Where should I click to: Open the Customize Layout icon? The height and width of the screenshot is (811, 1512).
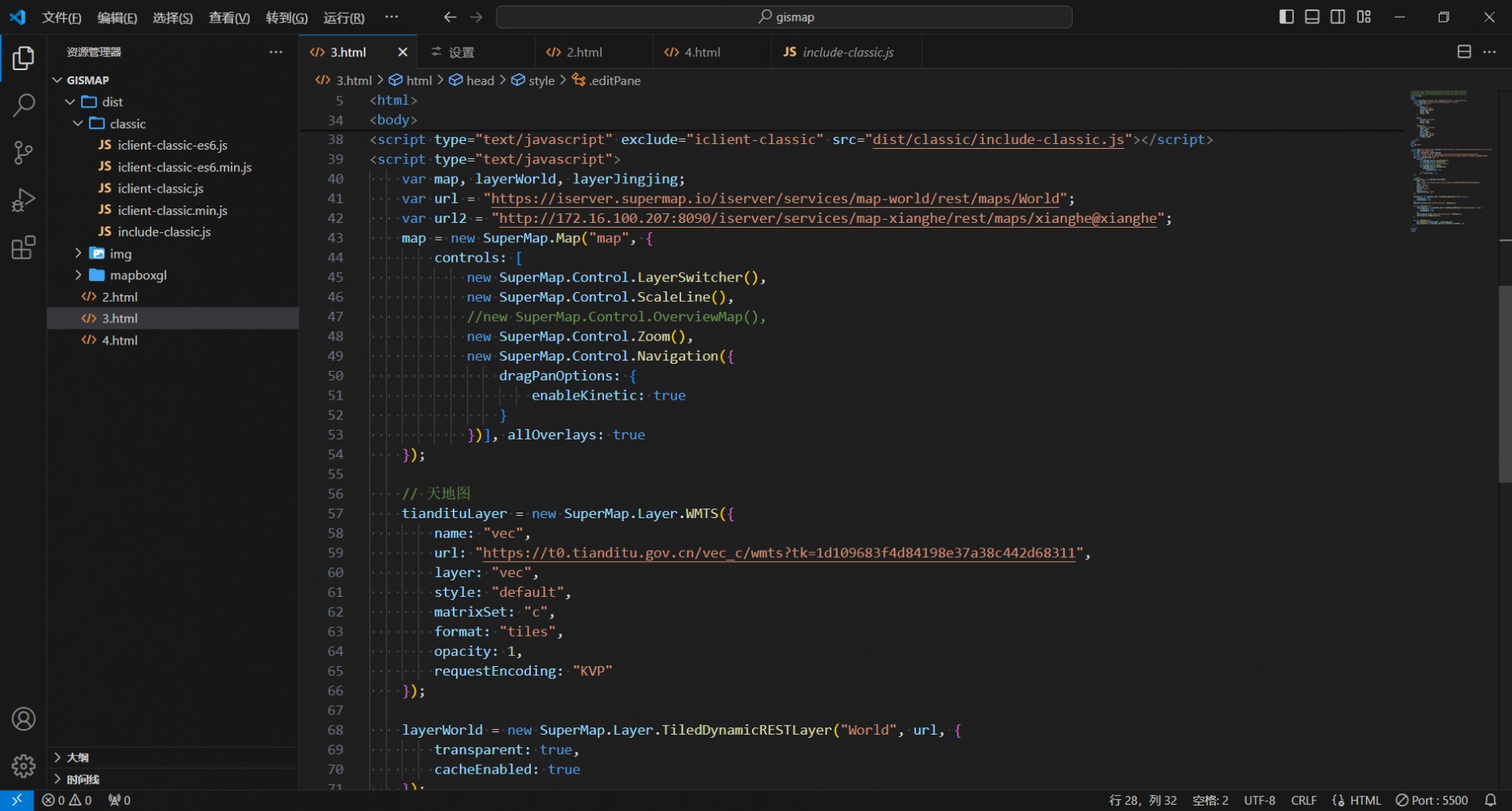(1364, 17)
